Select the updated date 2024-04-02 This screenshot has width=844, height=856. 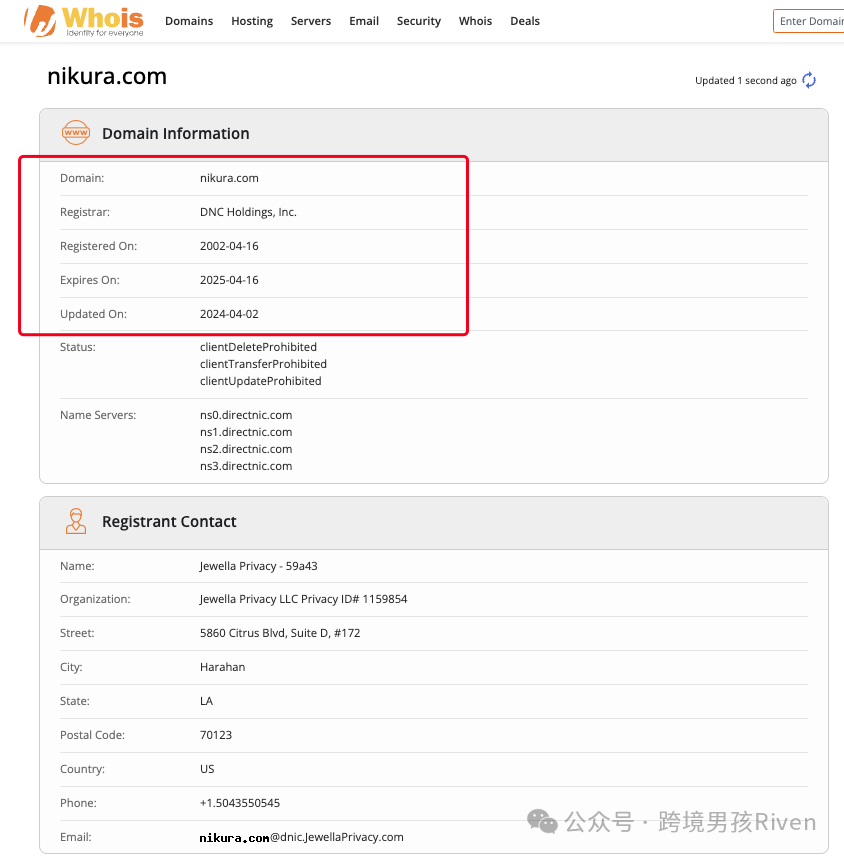coord(229,314)
